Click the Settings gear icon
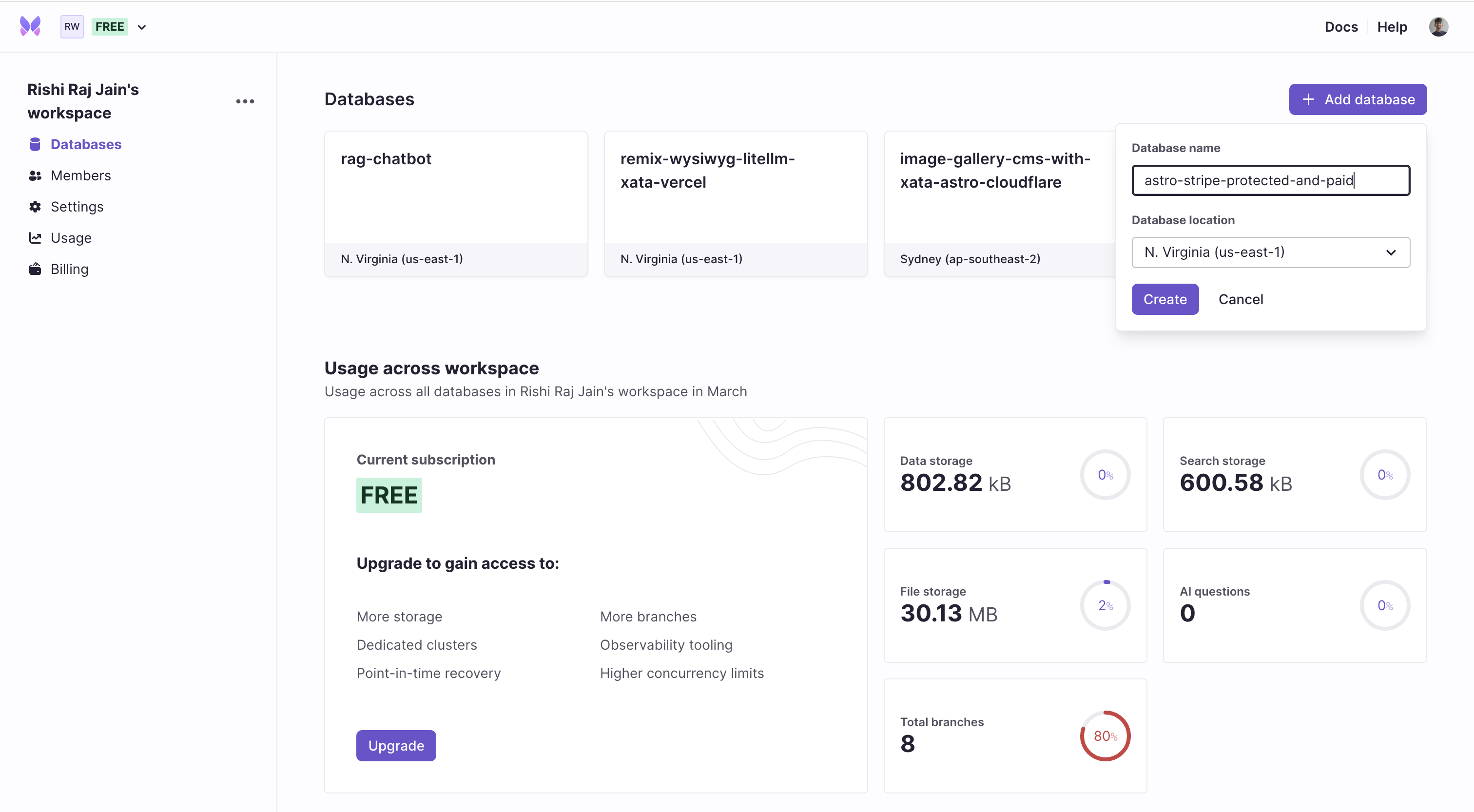 (35, 207)
